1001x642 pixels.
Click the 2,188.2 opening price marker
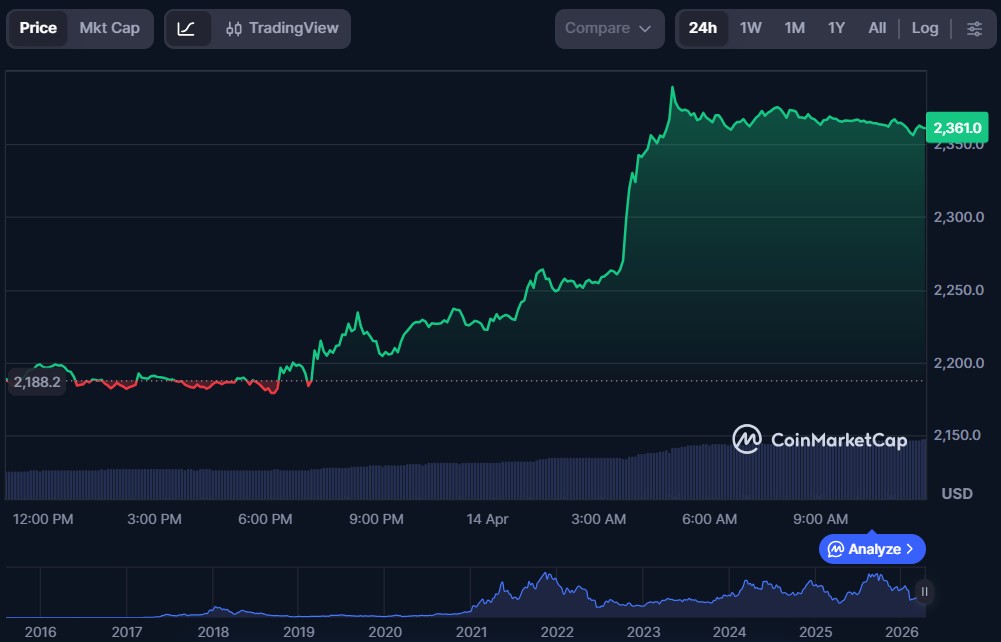tap(37, 381)
